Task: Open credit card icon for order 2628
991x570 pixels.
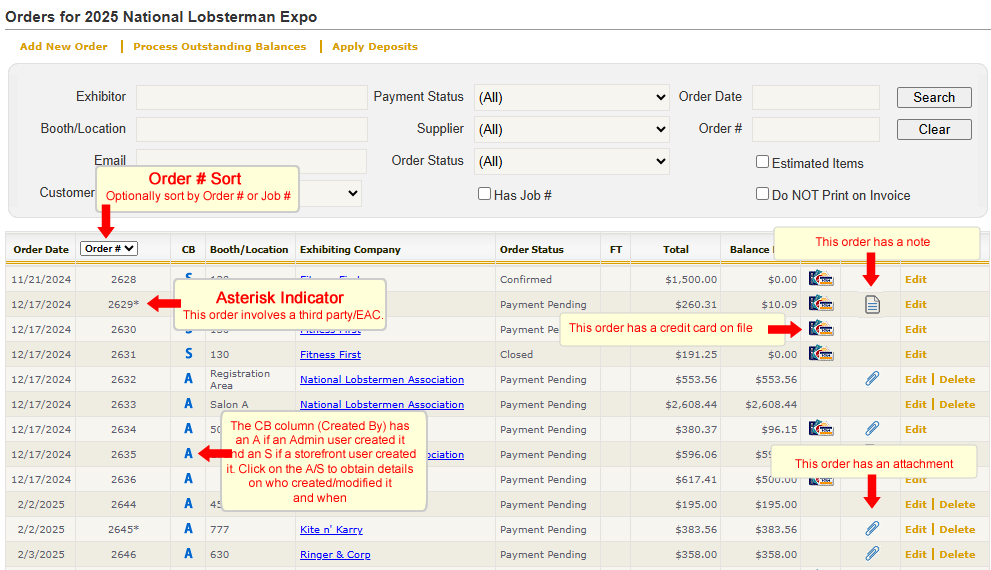Action: (x=821, y=279)
